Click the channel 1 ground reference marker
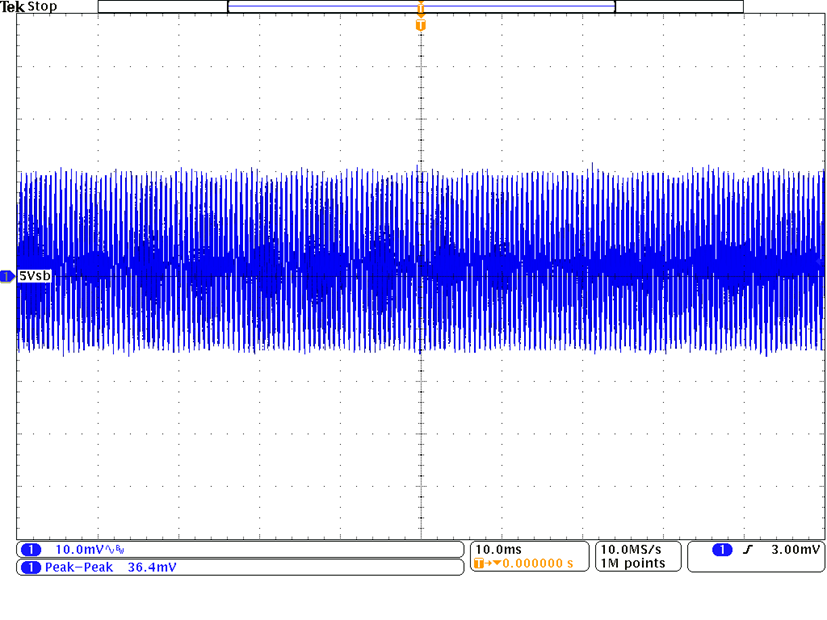827x620 pixels. point(7,276)
